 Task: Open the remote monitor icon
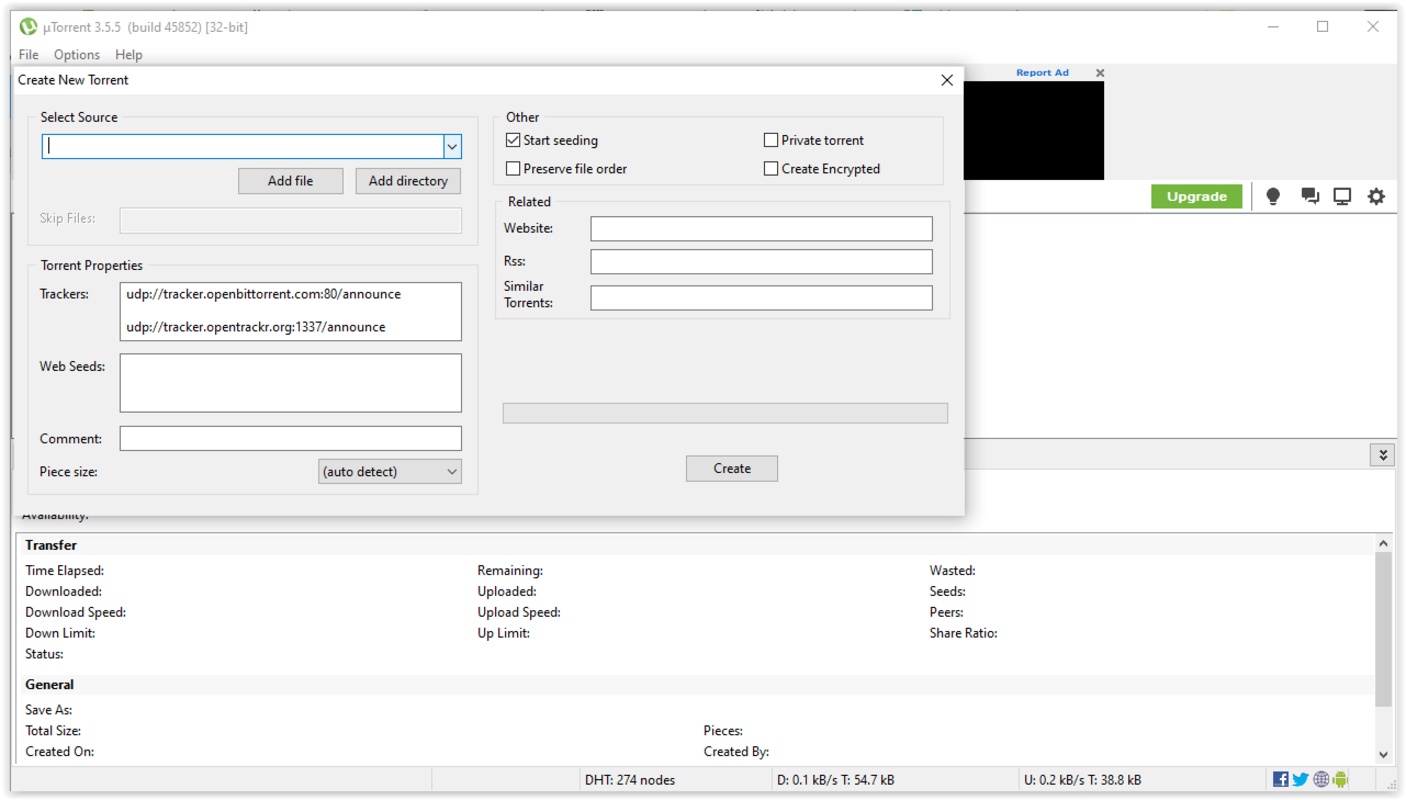(1342, 197)
